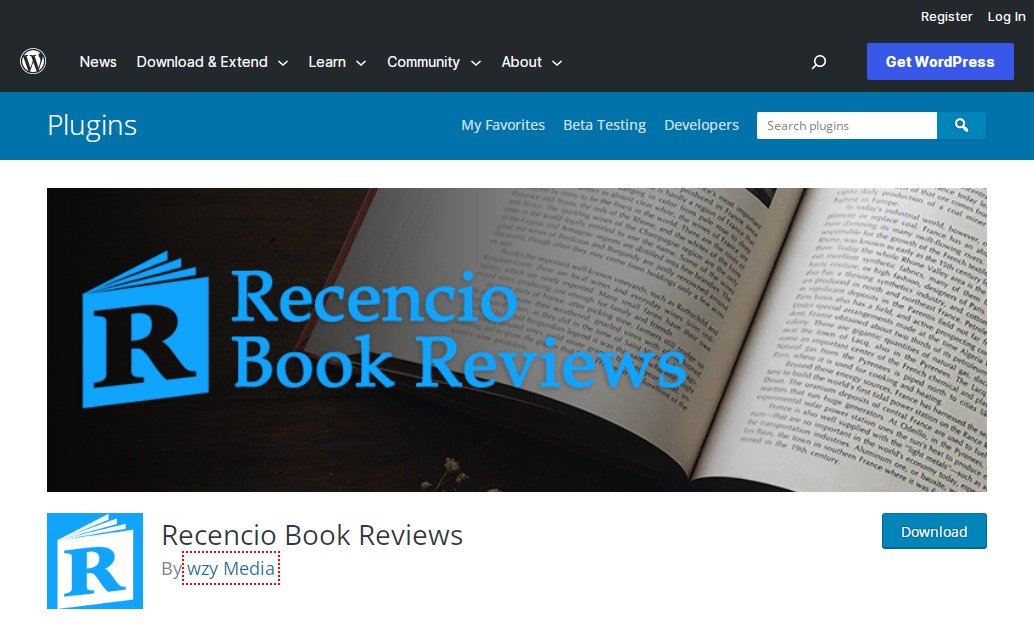Focus the Search plugins field
Image resolution: width=1034 pixels, height=629 pixels.
tap(847, 125)
